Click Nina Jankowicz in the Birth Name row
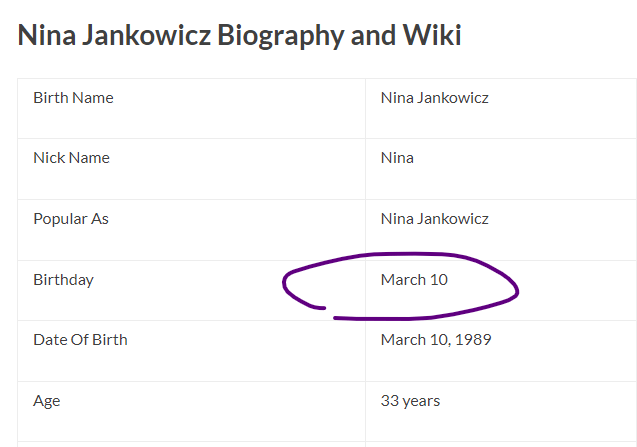637x447 pixels. point(434,98)
